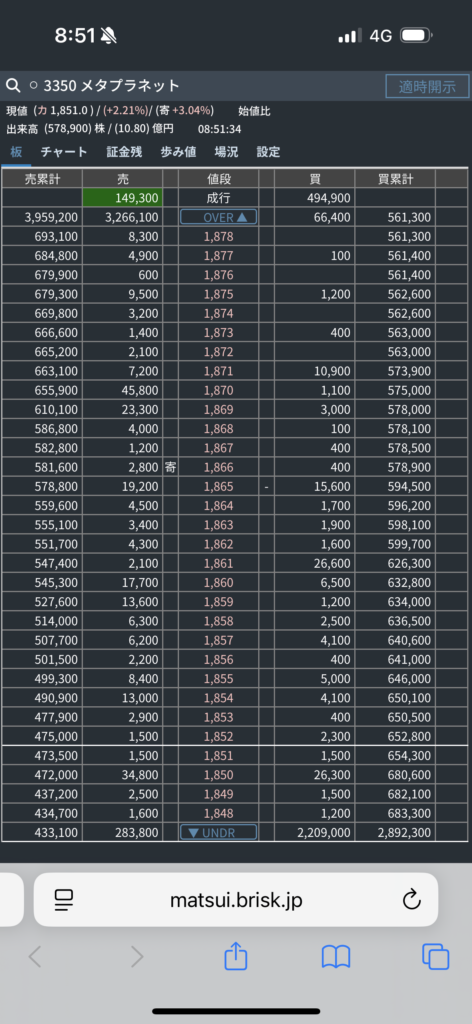Open the Safari share icon
The width and height of the screenshot is (472, 1024).
(236, 957)
